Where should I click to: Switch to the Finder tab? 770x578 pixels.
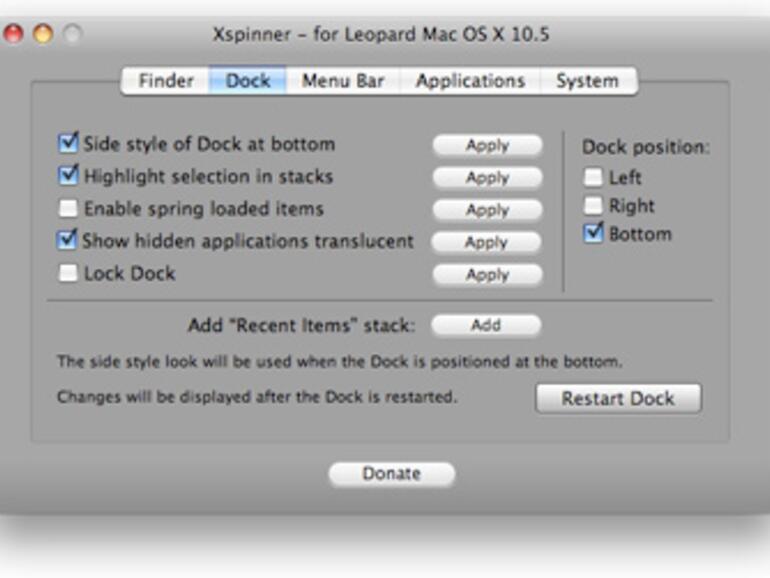166,81
